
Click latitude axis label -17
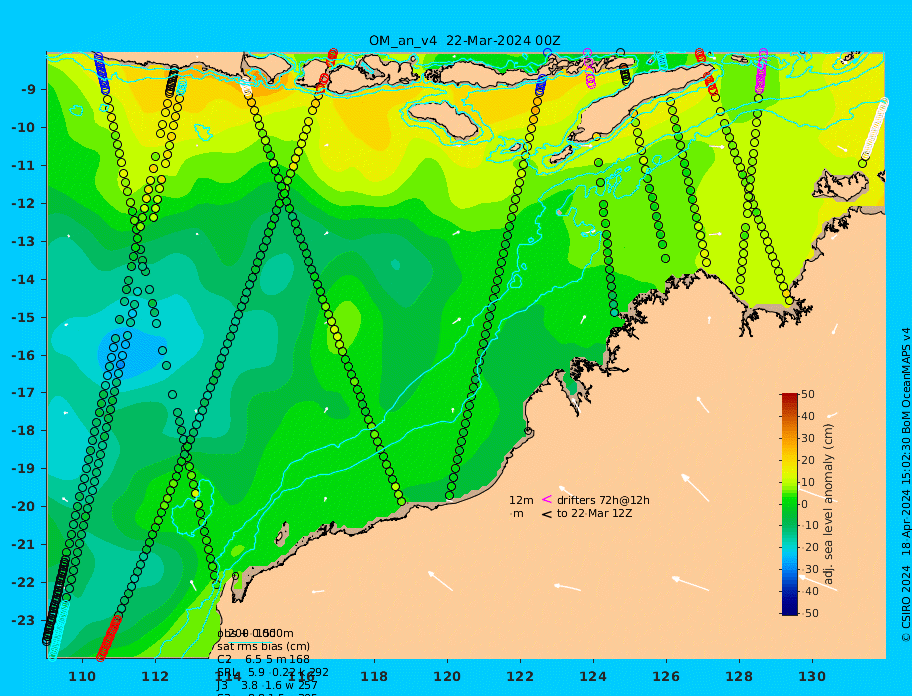[24, 392]
